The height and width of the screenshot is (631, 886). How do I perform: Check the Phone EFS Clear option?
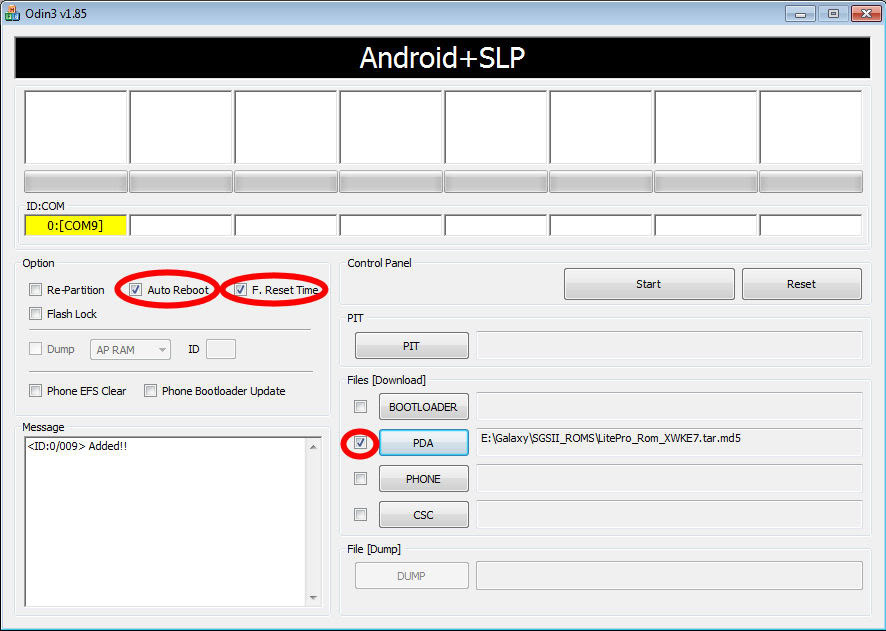pyautogui.click(x=36, y=390)
